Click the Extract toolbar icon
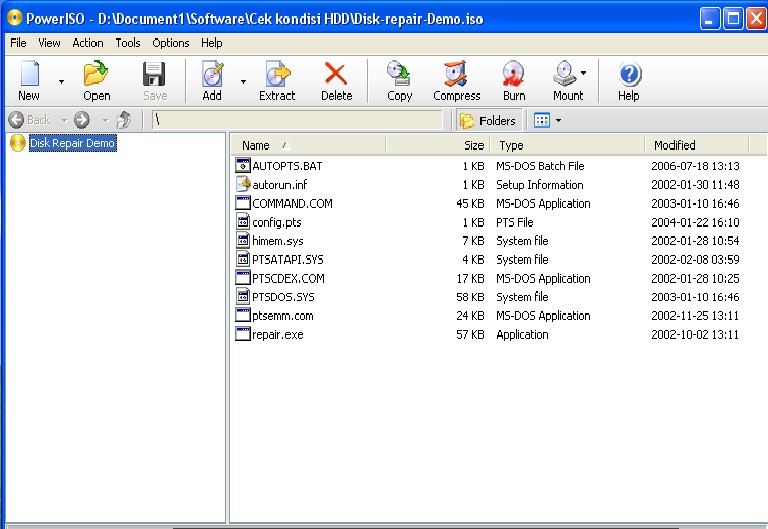This screenshot has width=768, height=529. coord(278,74)
